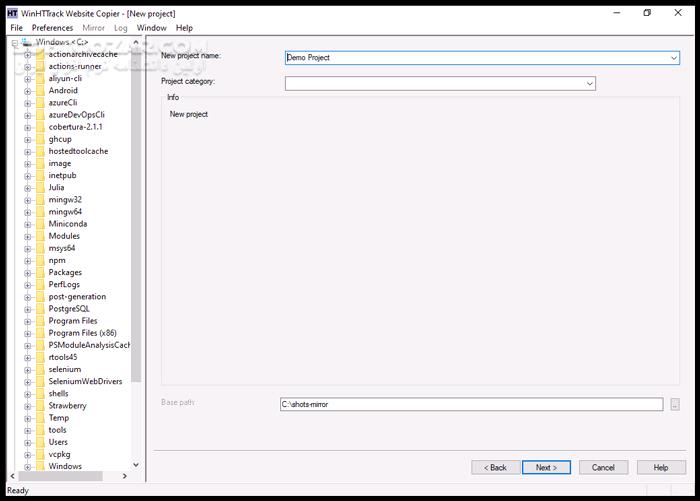Click the Cancel button
The width and height of the screenshot is (700, 501).
(604, 468)
